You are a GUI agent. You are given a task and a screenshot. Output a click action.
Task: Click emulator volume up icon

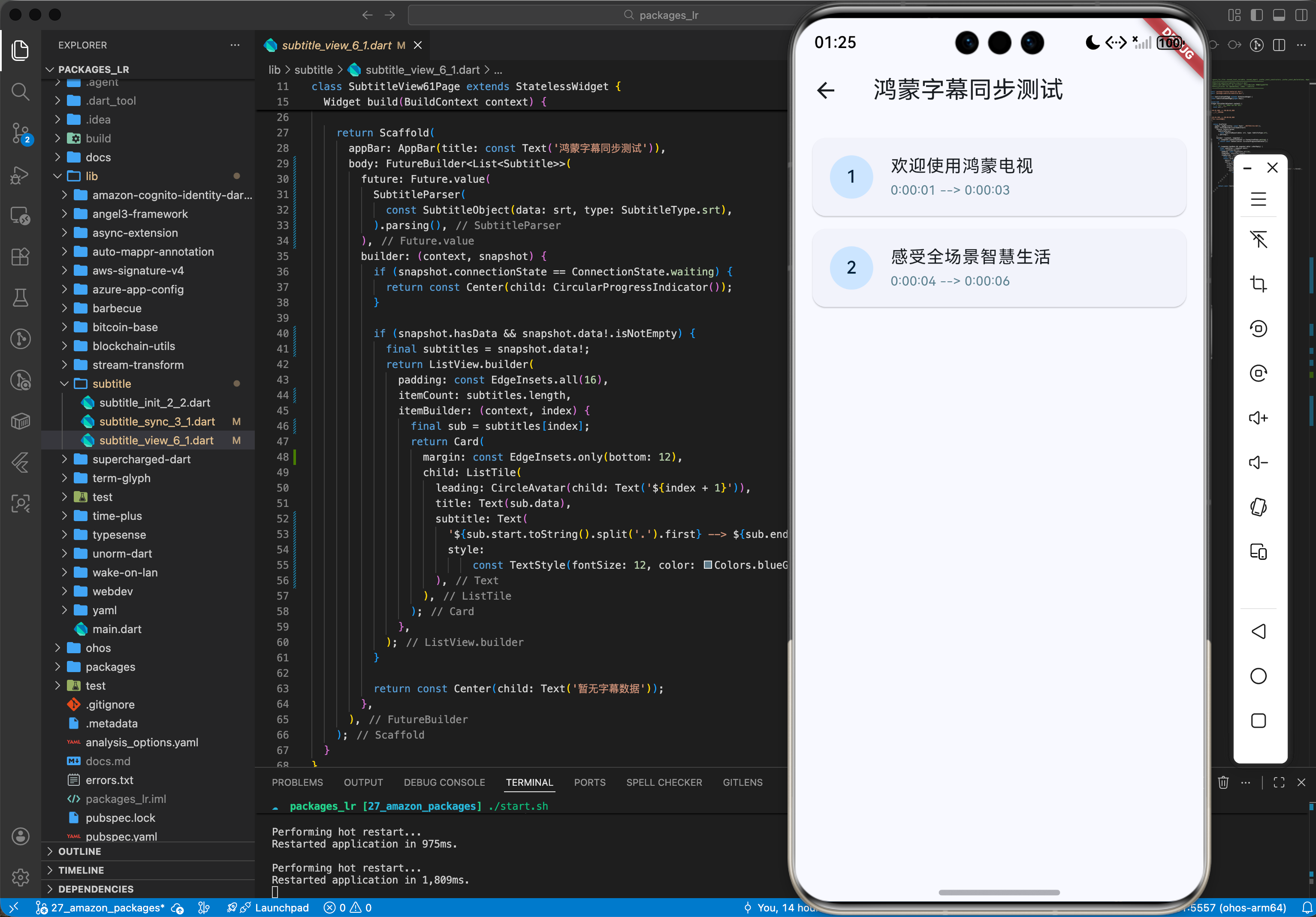point(1258,418)
